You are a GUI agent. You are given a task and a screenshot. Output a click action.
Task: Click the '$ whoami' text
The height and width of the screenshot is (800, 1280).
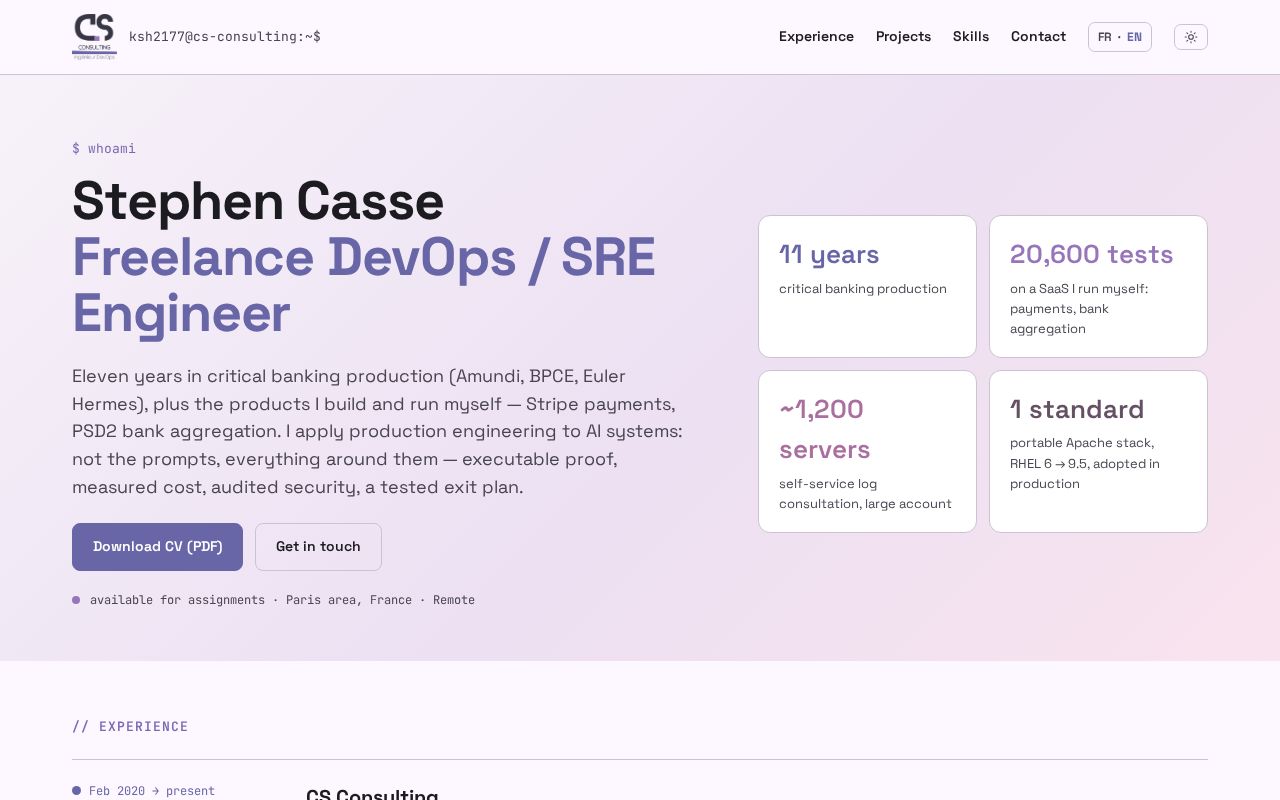pos(104,149)
